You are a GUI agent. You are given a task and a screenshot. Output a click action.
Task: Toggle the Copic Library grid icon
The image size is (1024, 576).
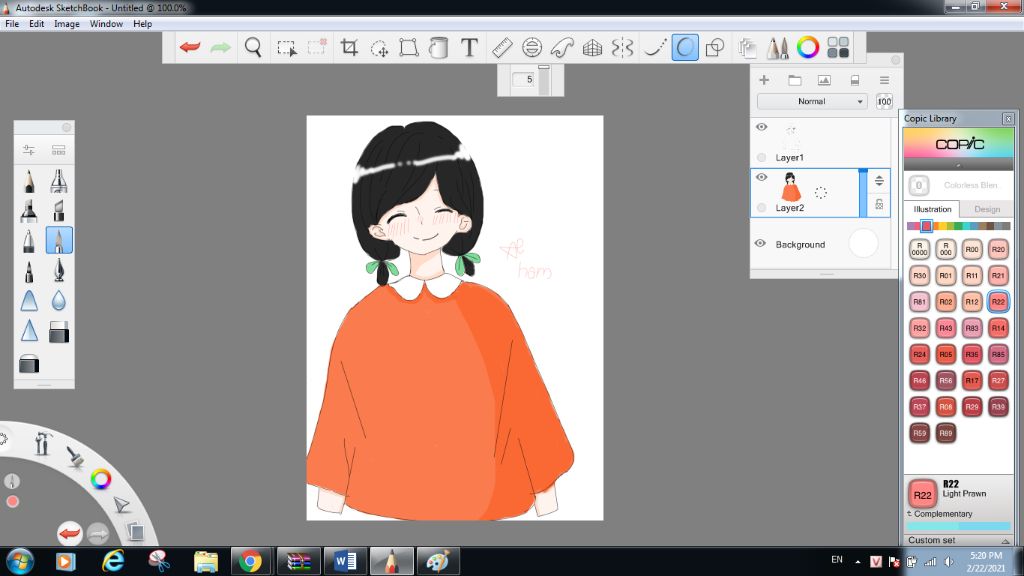838,47
